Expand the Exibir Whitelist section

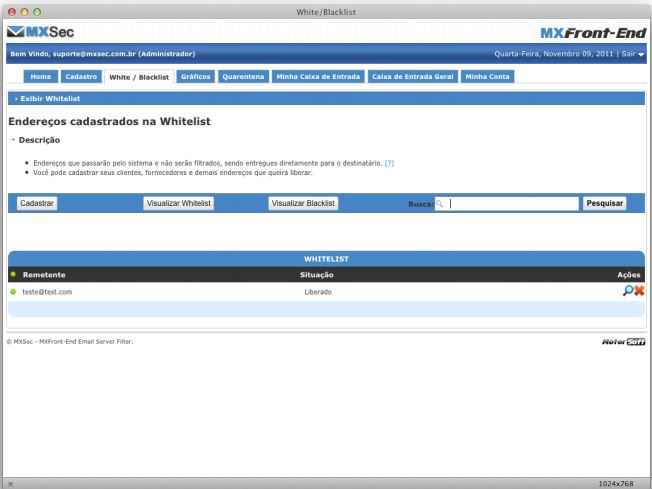(x=49, y=99)
